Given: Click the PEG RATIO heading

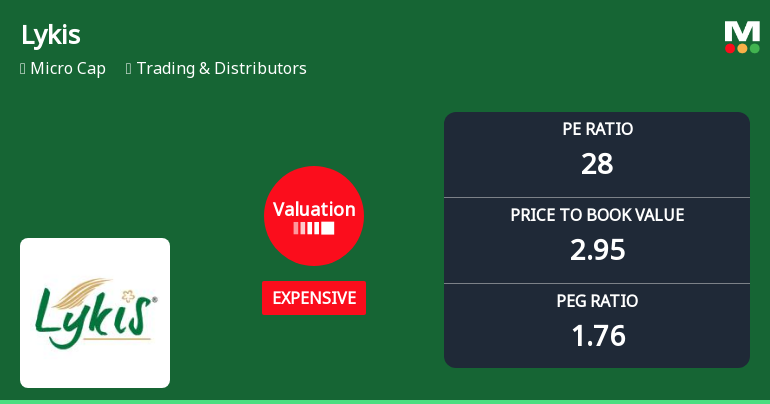Looking at the screenshot, I should pyautogui.click(x=597, y=301).
